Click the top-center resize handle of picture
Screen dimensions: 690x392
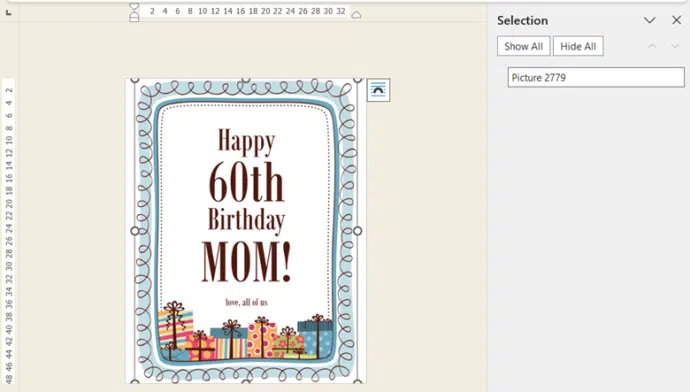(x=246, y=80)
